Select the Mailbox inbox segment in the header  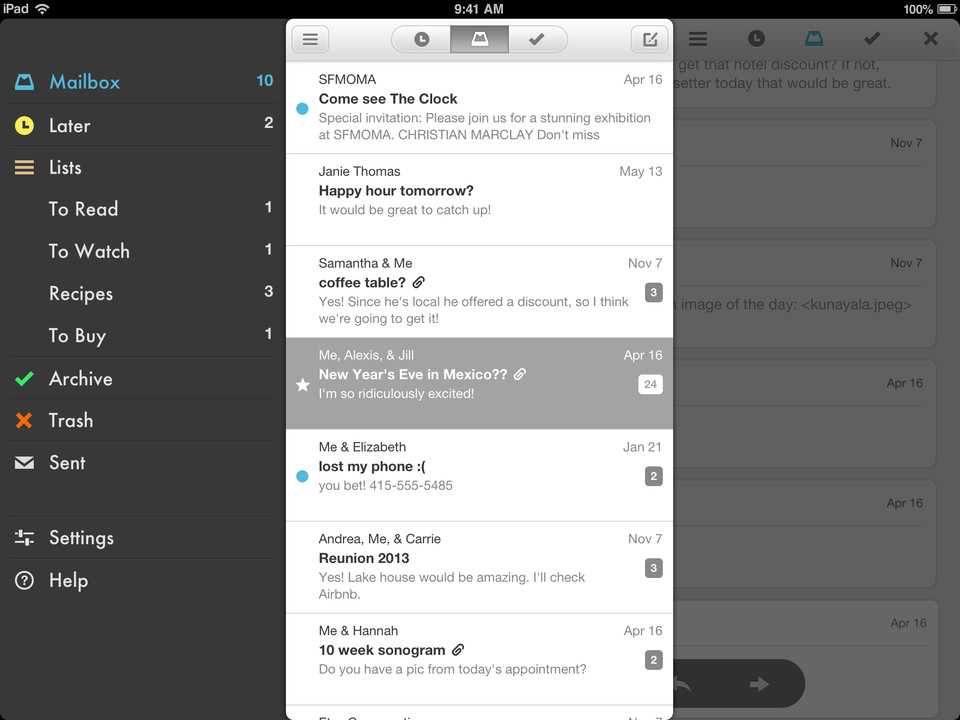click(x=479, y=40)
